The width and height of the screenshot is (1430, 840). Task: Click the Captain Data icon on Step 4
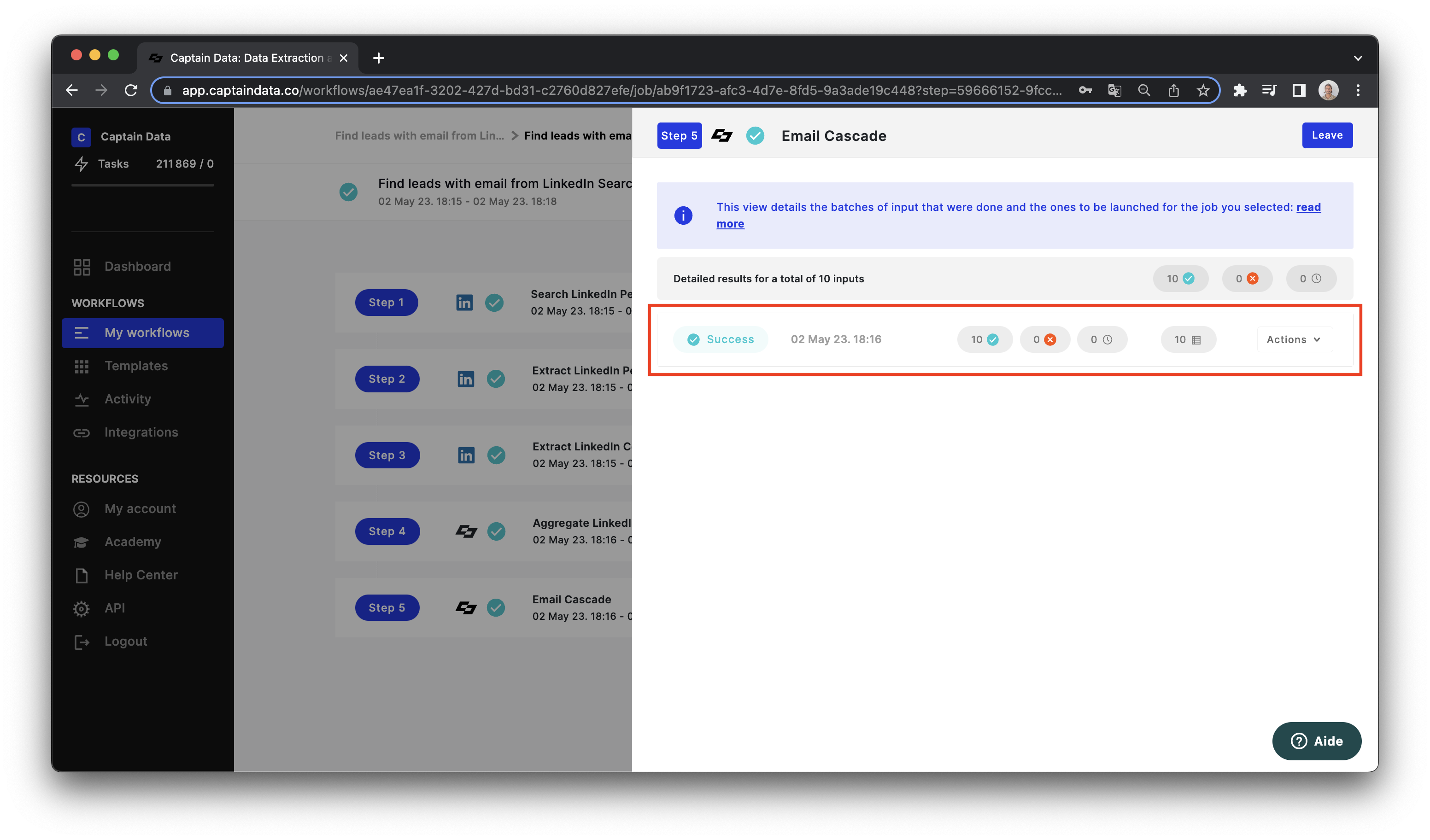pos(466,531)
